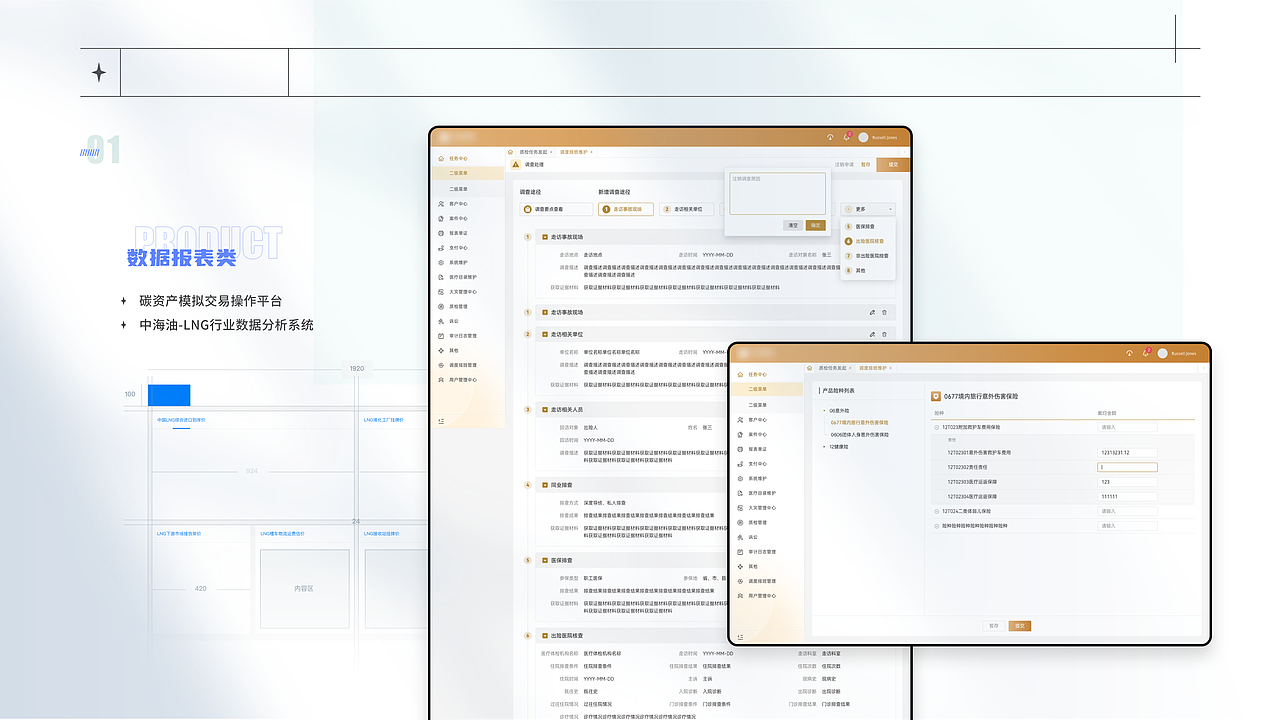Click amount field for 127023附加救护车费用保险 row
The width and height of the screenshot is (1280, 720).
point(1127,427)
